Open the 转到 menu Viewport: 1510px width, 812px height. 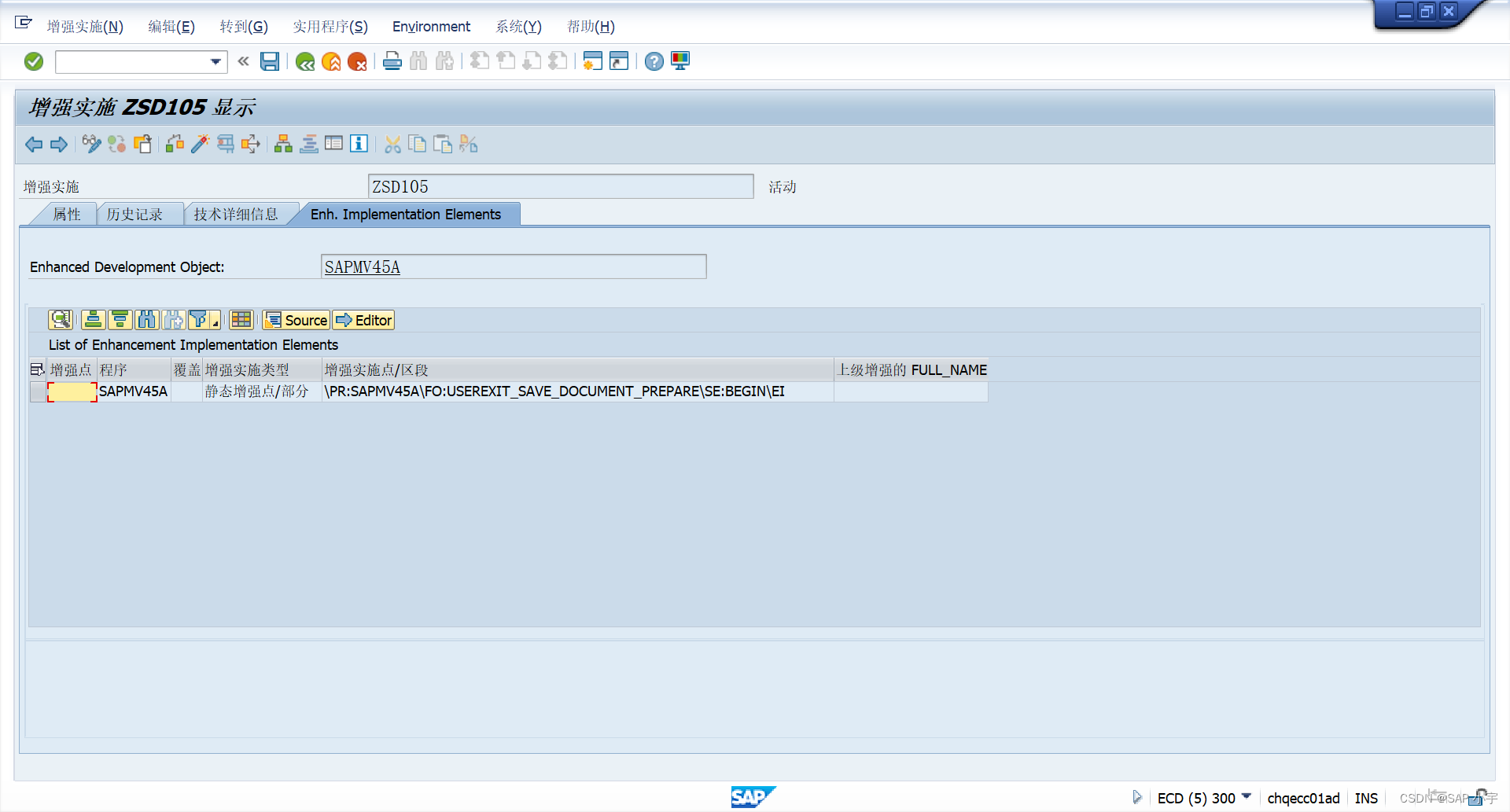(x=244, y=27)
